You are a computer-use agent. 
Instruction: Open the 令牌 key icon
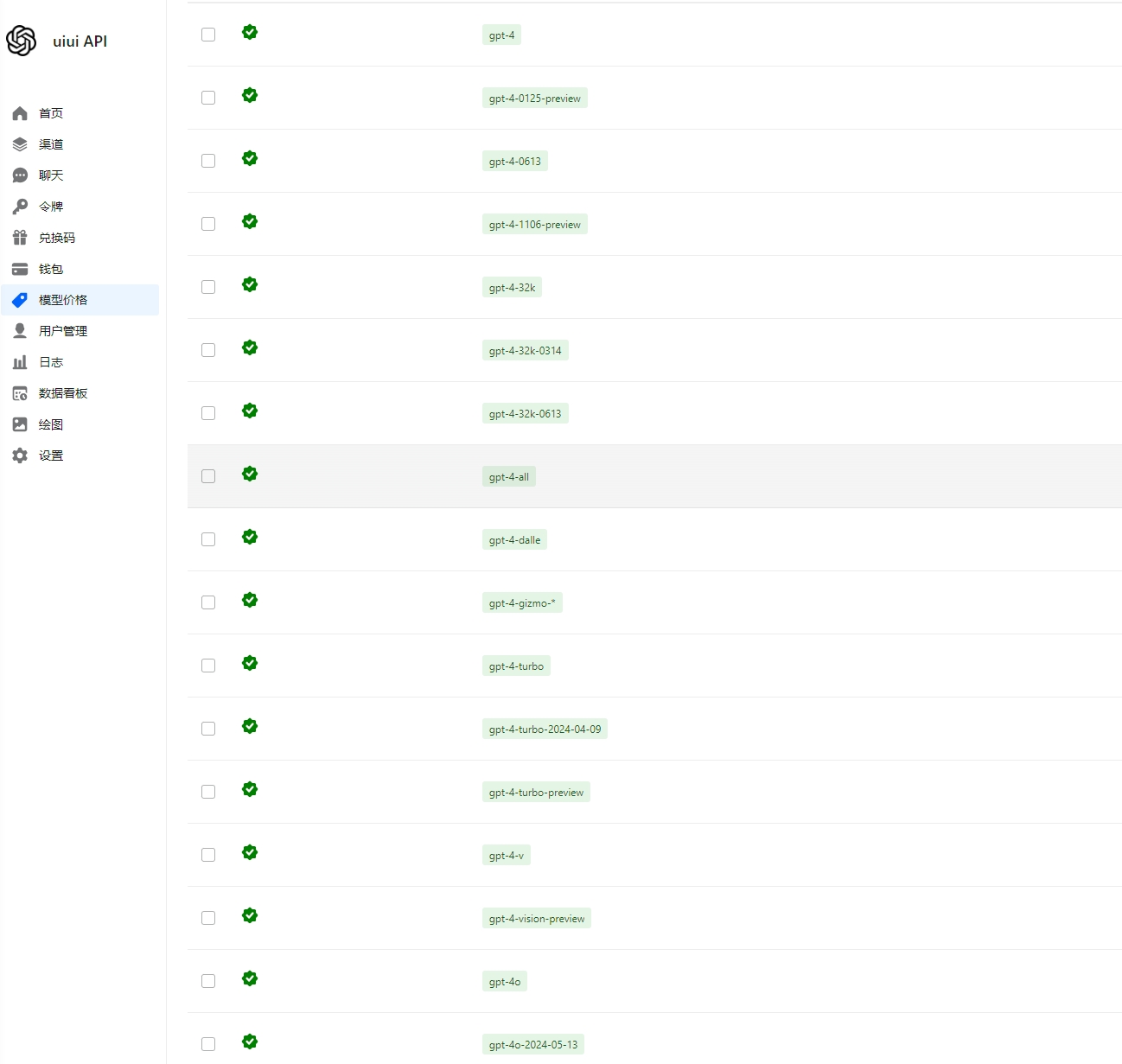point(20,207)
